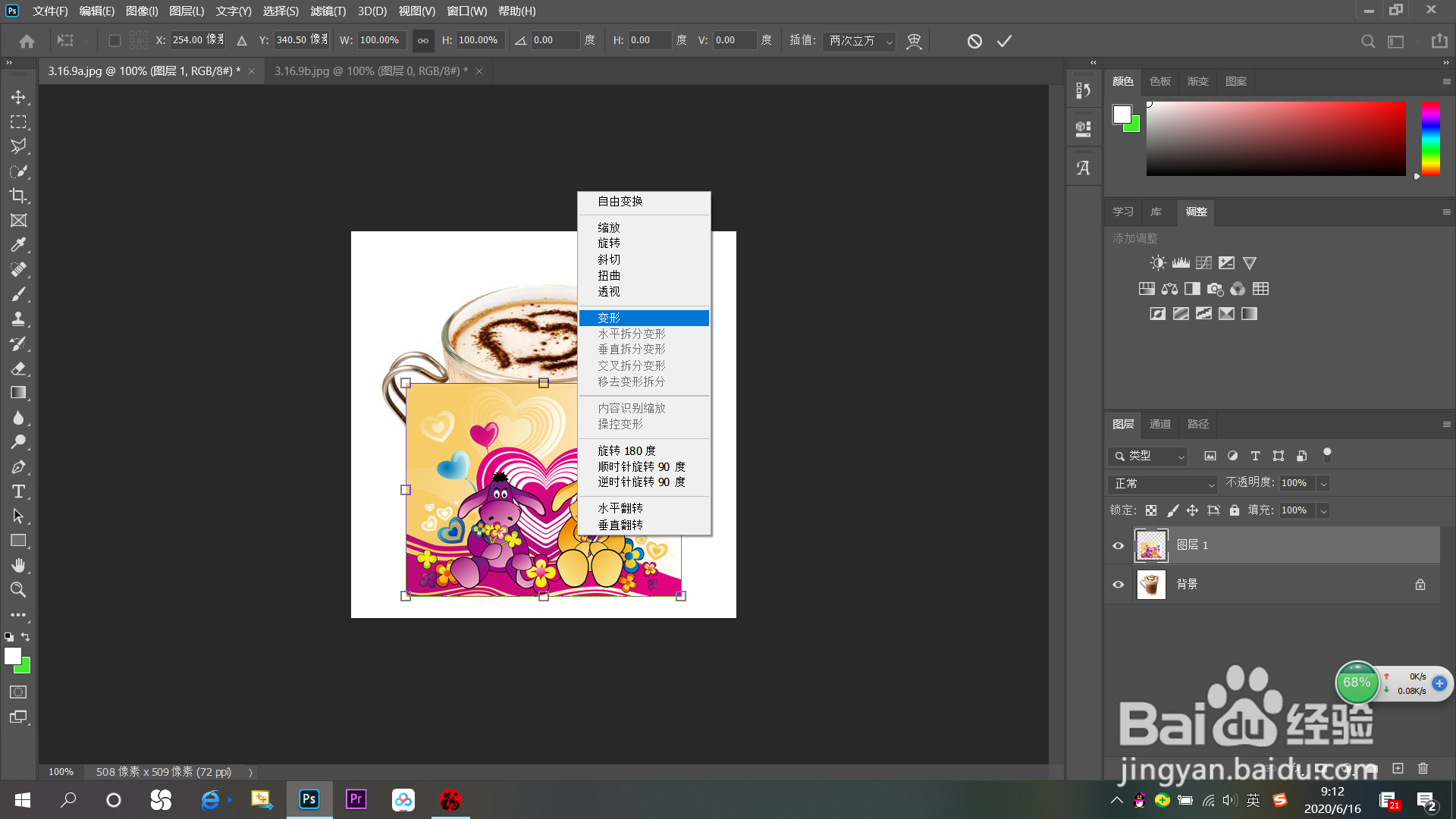Toggle the reference point checkbox

(115, 40)
